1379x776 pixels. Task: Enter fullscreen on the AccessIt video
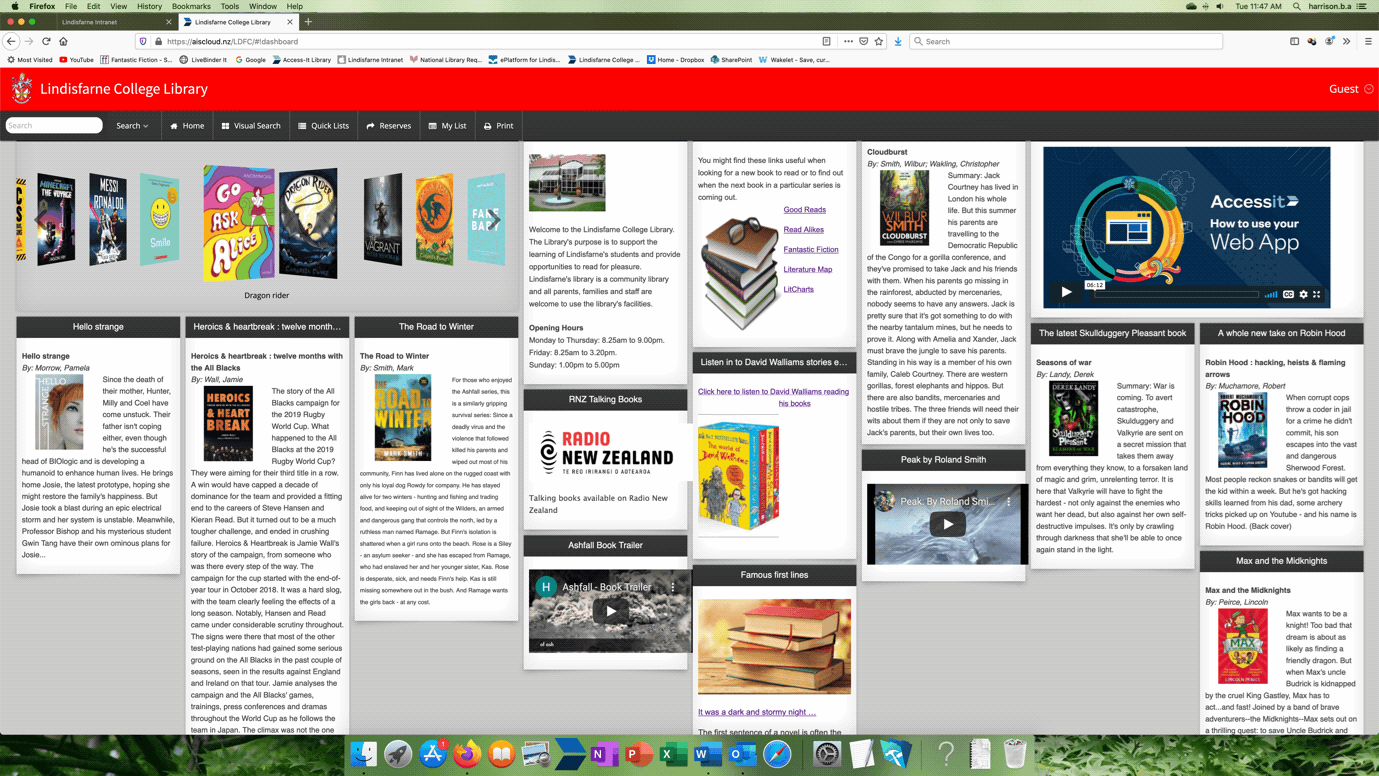coord(1317,294)
